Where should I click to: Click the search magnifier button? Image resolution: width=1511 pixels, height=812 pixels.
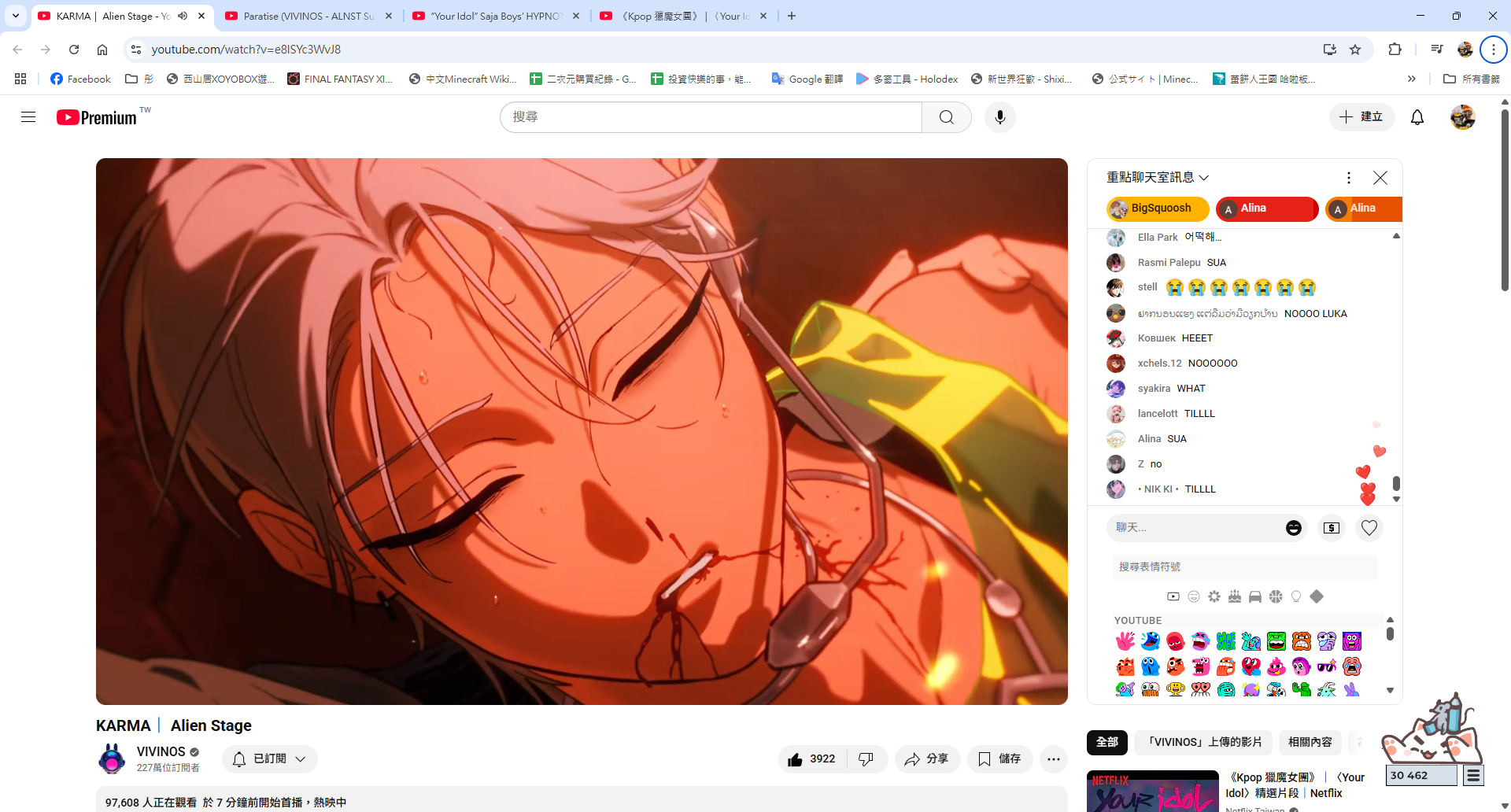coord(947,117)
